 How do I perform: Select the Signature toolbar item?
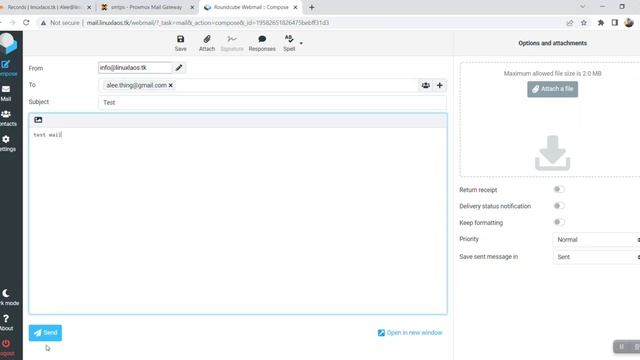232,43
